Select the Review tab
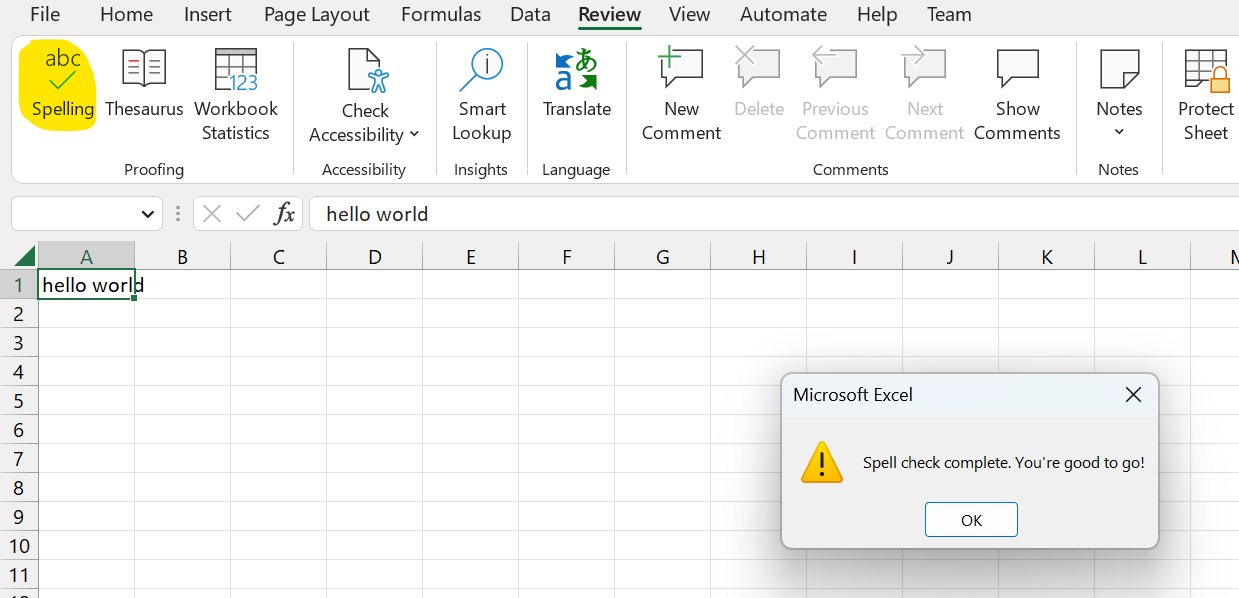Viewport: 1239px width, 598px height. 610,14
